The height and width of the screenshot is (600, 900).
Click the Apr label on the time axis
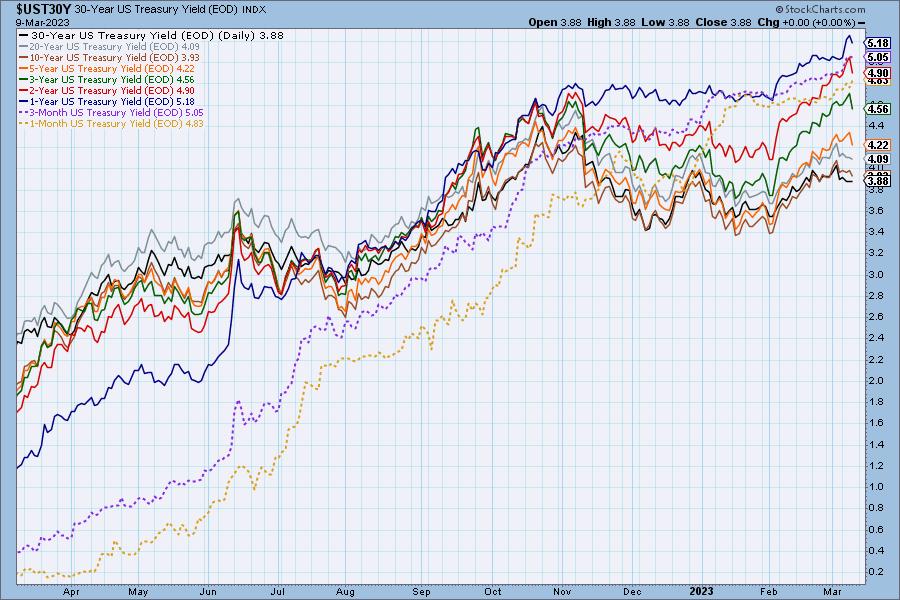click(x=71, y=591)
